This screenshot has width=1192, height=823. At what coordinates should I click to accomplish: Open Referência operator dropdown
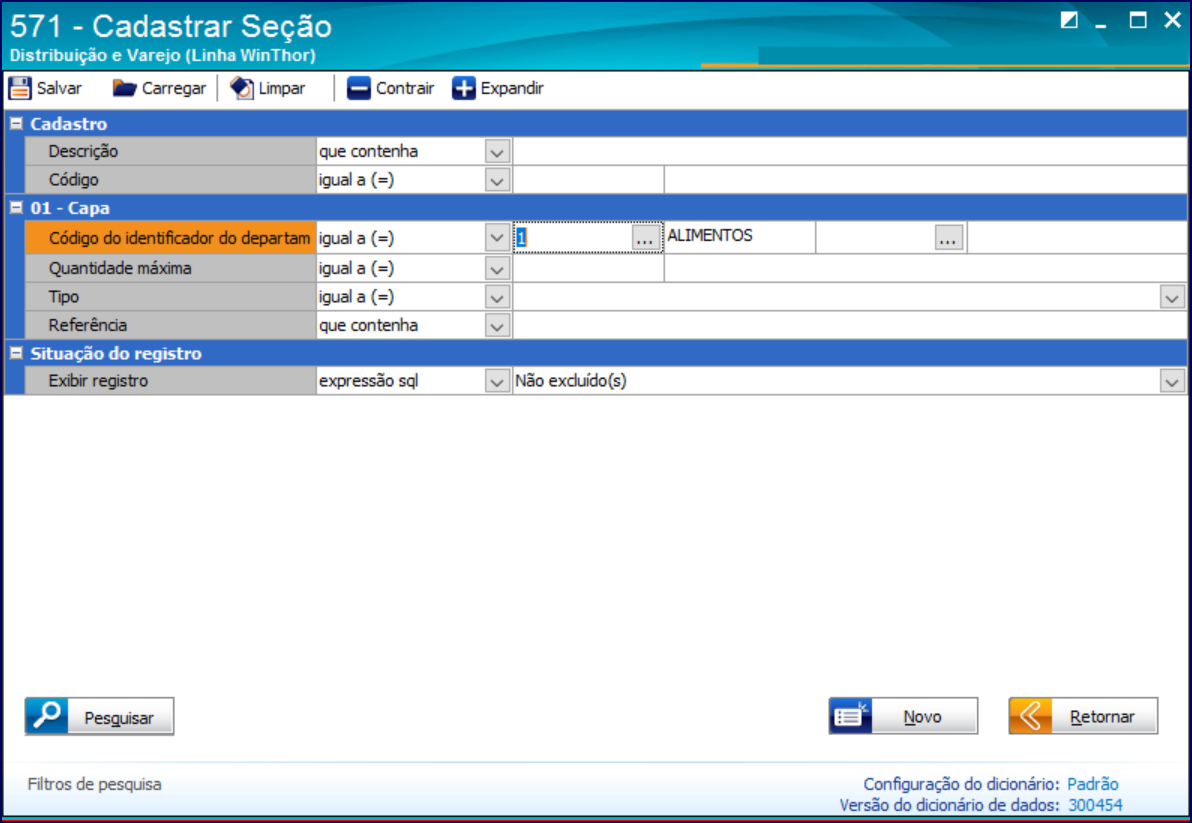pos(497,326)
